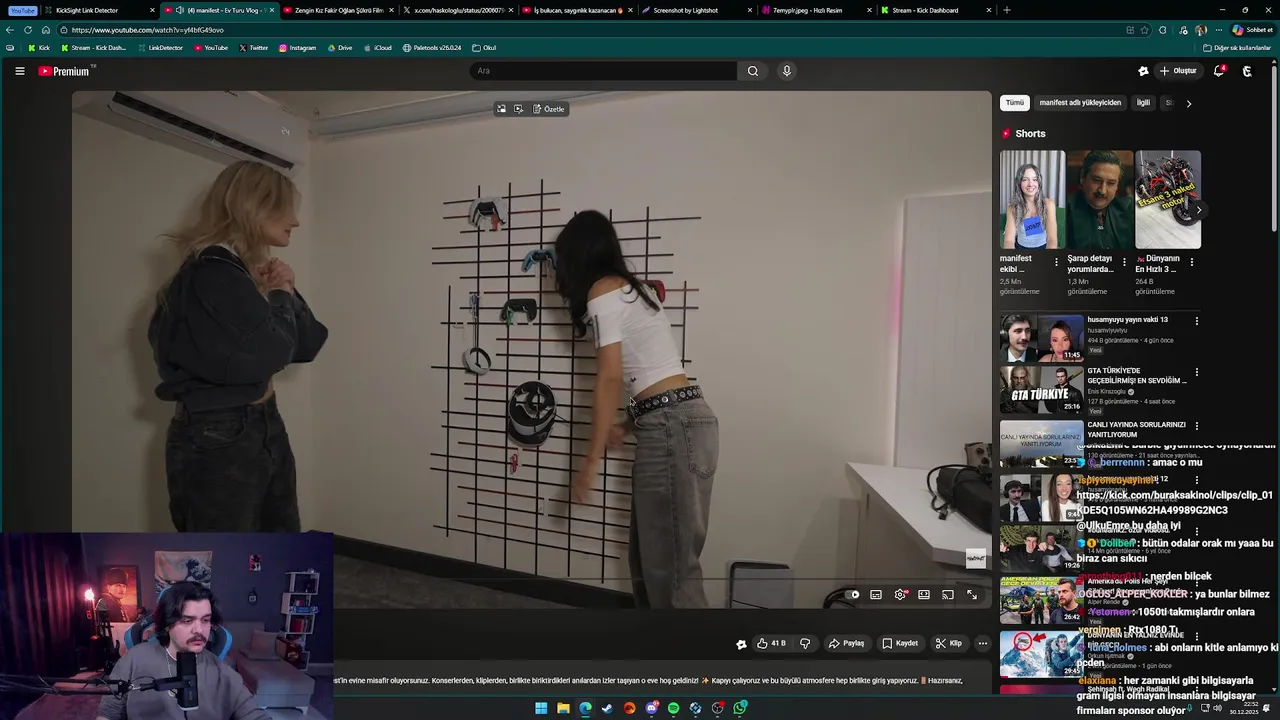1280x720 pixels.
Task: Open options for 'CANLI YAYINDA SORULARINIZI' video
Action: pos(1196,426)
